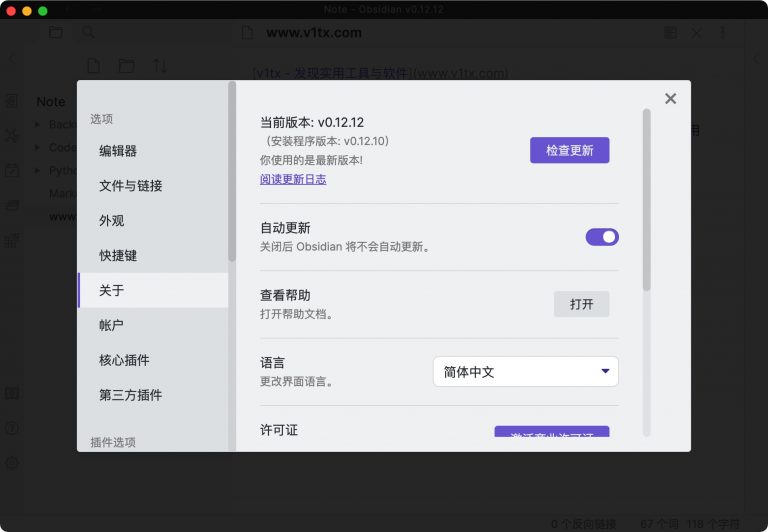This screenshot has height=532, width=768.
Task: Click the 选项 sidebar heading
Action: tap(101, 119)
